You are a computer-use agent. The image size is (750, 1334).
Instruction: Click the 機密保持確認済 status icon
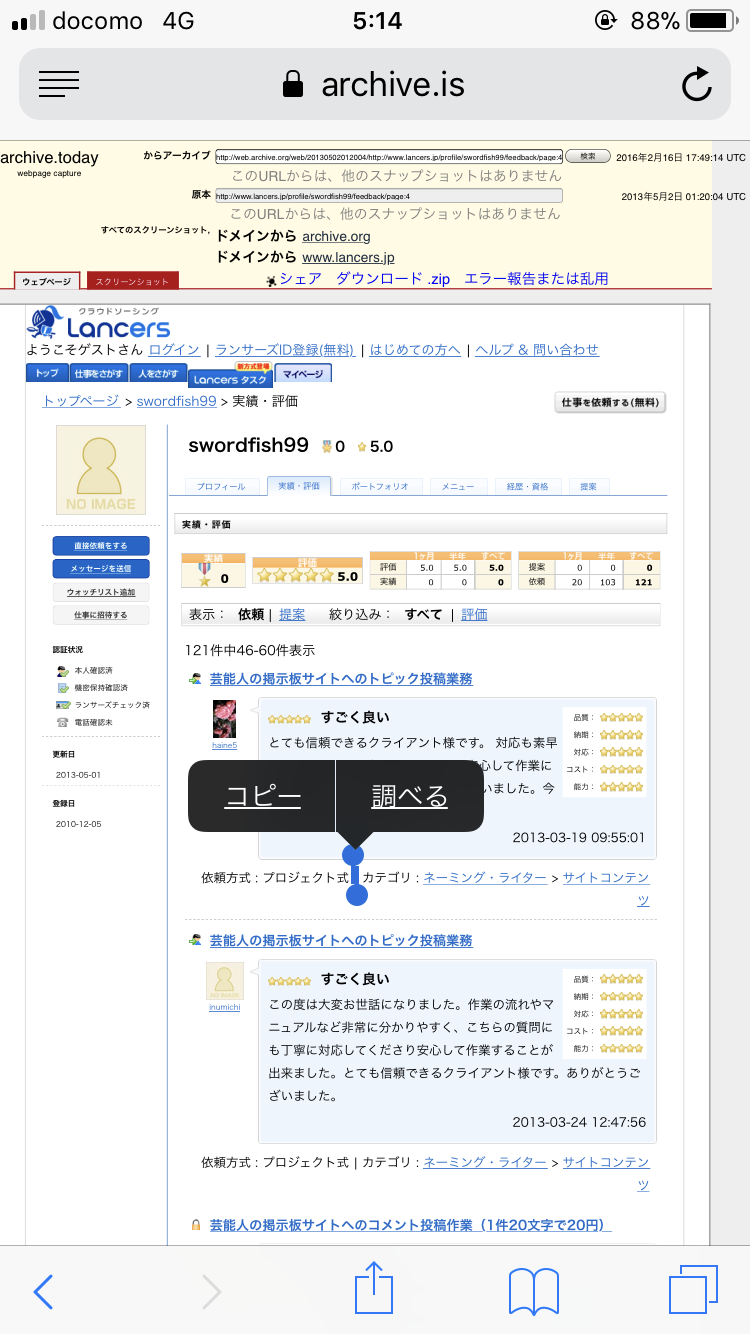62,687
